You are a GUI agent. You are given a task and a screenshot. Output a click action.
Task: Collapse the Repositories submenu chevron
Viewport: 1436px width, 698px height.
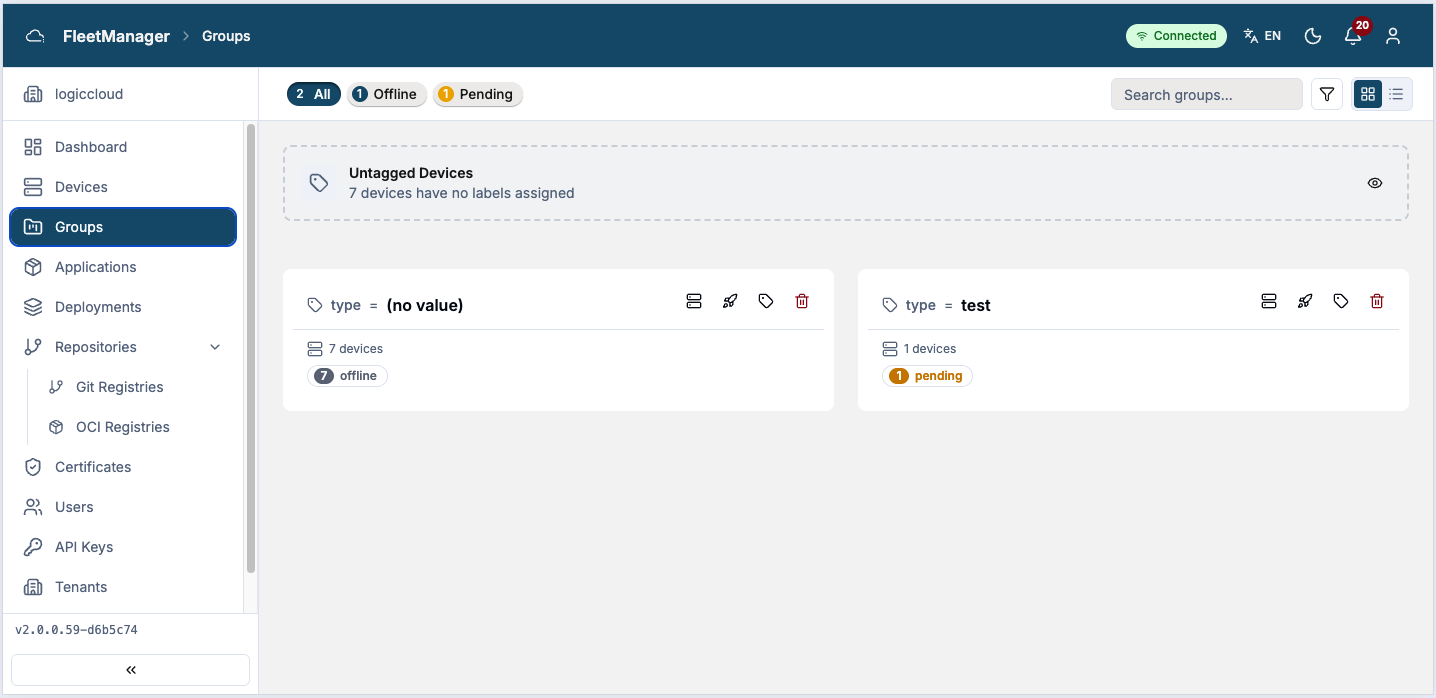[x=215, y=347]
